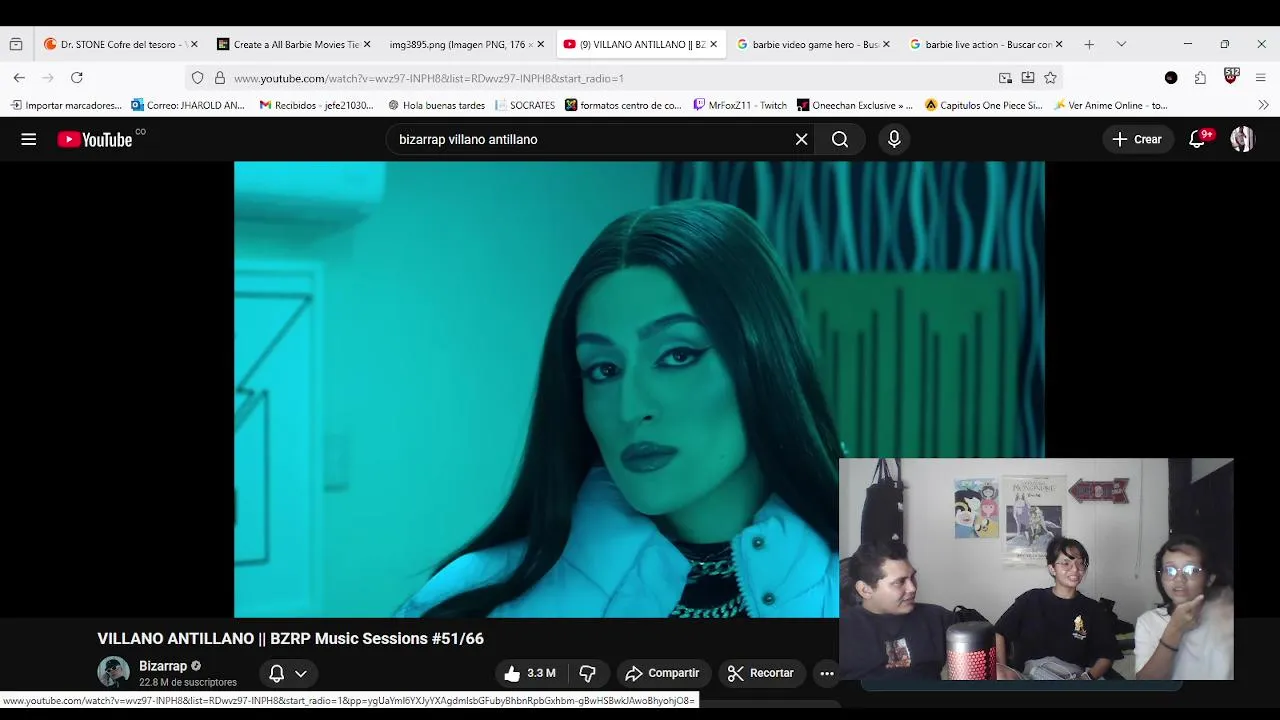Click the 22.8 M de suscriptores text
1280x720 pixels.
pos(188,682)
